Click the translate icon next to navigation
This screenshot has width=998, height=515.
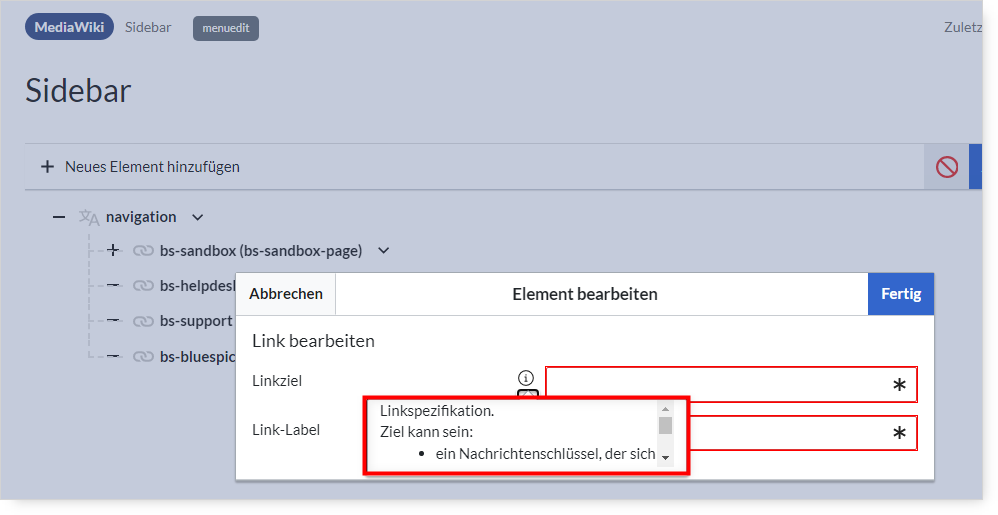click(x=89, y=217)
